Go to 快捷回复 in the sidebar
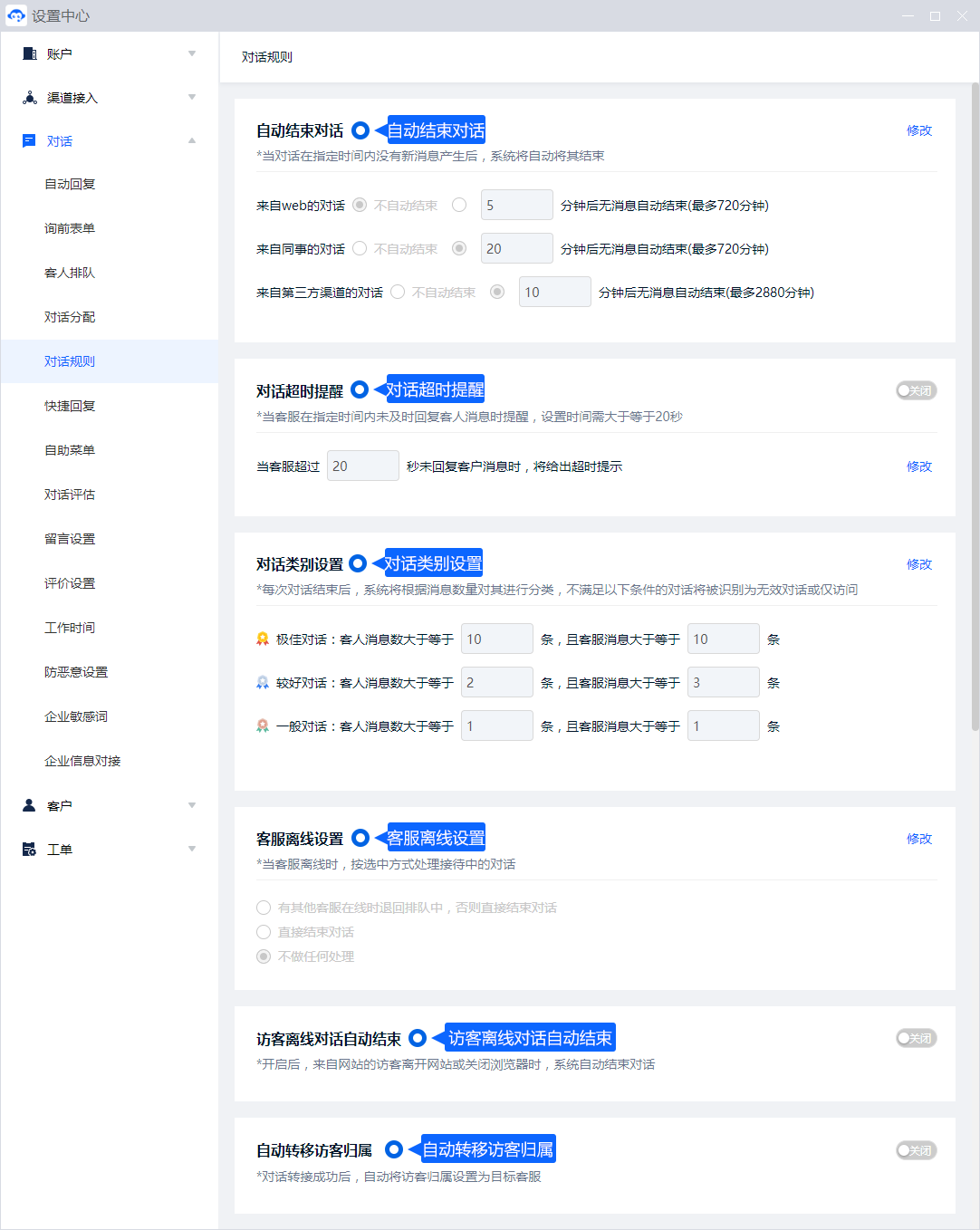This screenshot has height=1230, width=980. [x=70, y=406]
